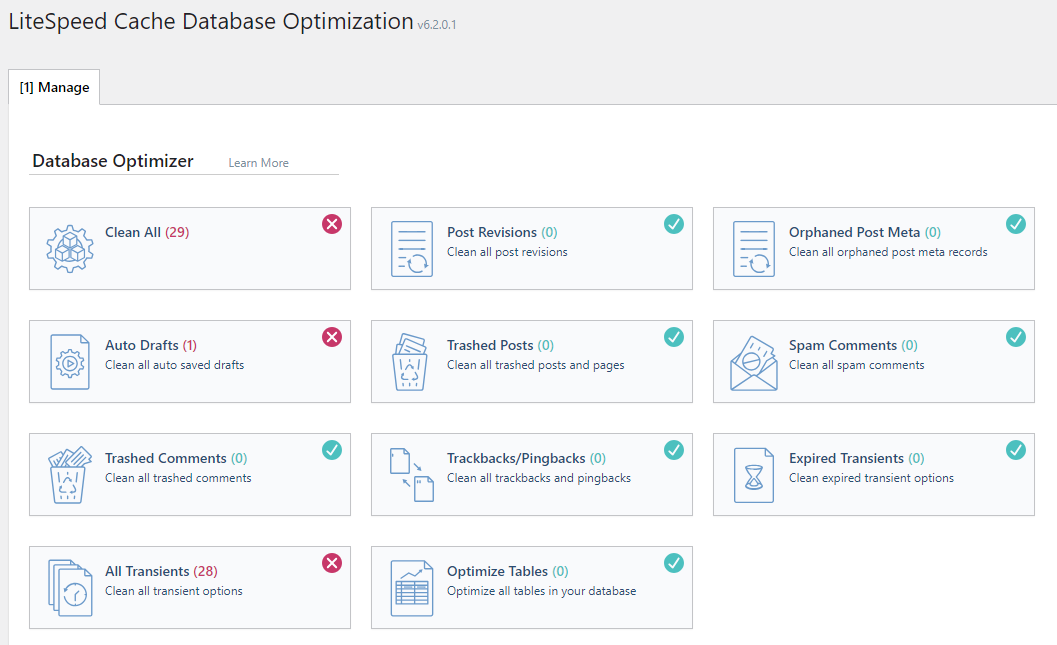
Task: Select Trashed Posts (0) title
Action: 500,345
